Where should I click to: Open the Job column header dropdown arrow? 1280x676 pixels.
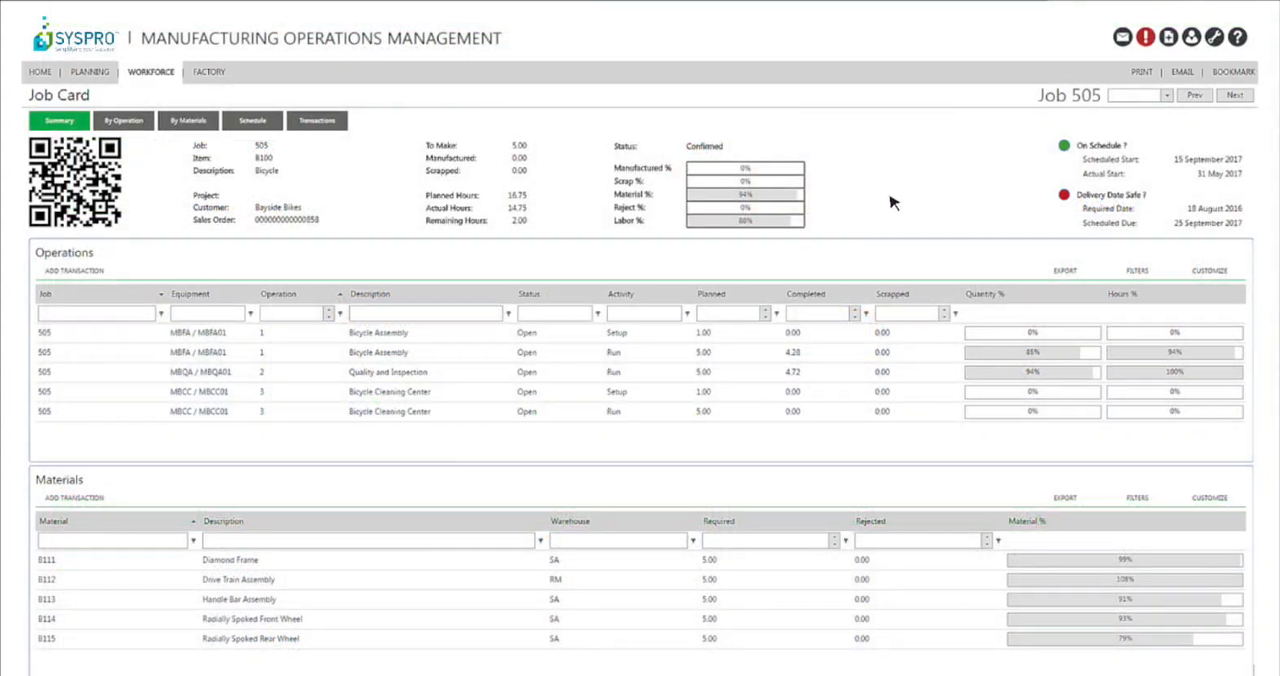(161, 295)
